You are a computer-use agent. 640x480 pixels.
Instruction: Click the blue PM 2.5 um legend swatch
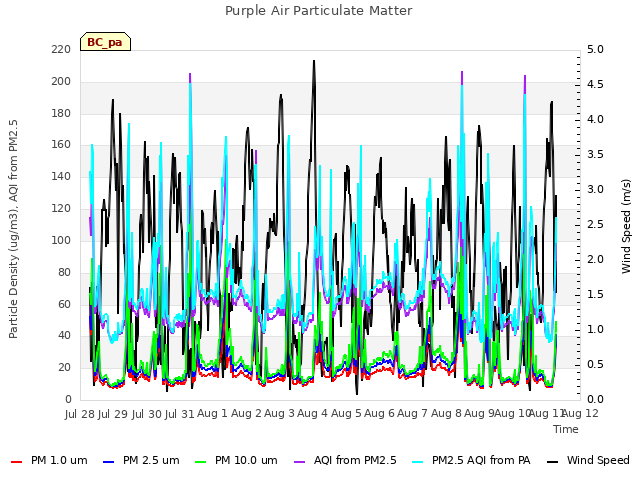[x=108, y=462]
